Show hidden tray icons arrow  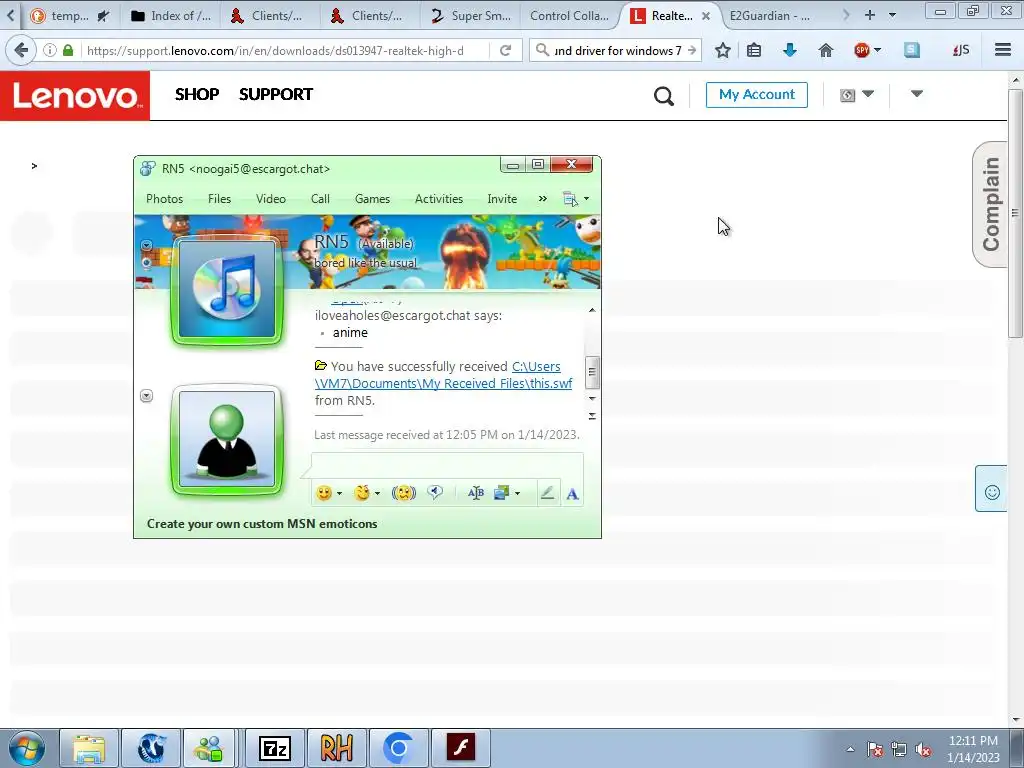coord(850,750)
